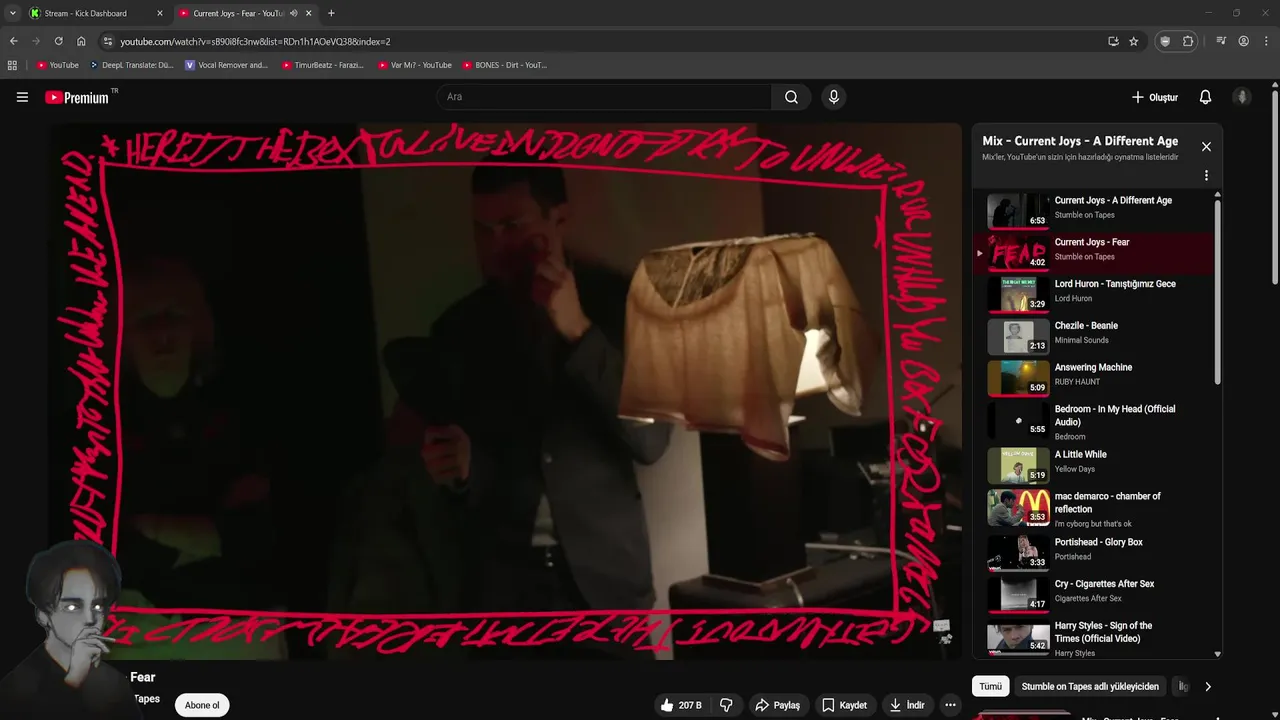Open the YouTube guide hamburger menu
The width and height of the screenshot is (1280, 720).
coord(22,97)
